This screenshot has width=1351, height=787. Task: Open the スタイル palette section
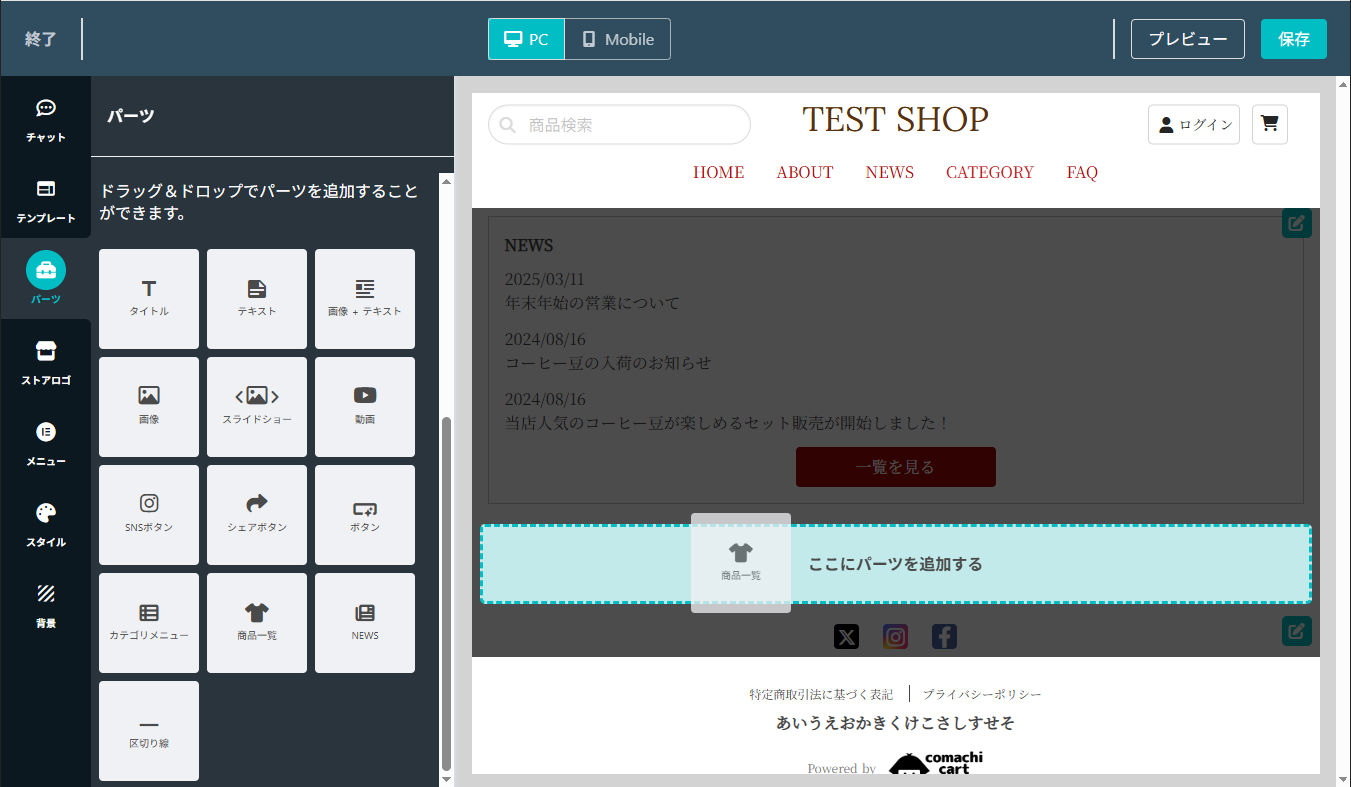46,524
